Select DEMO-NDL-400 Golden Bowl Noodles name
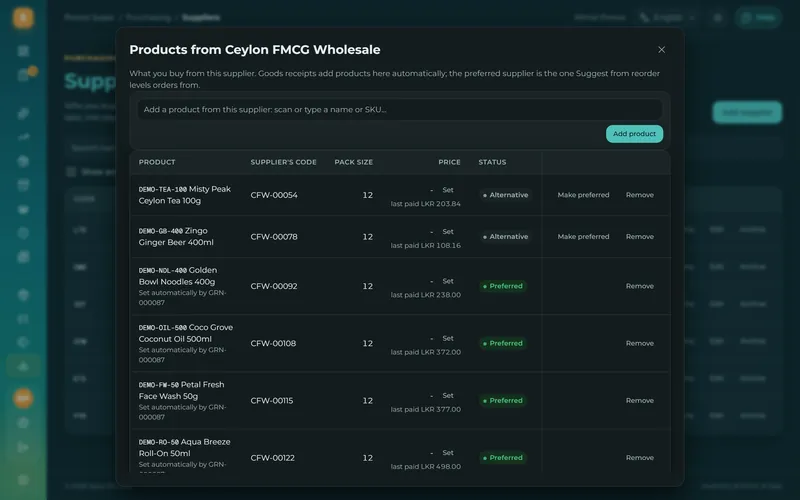The height and width of the screenshot is (500, 800). tap(178, 276)
